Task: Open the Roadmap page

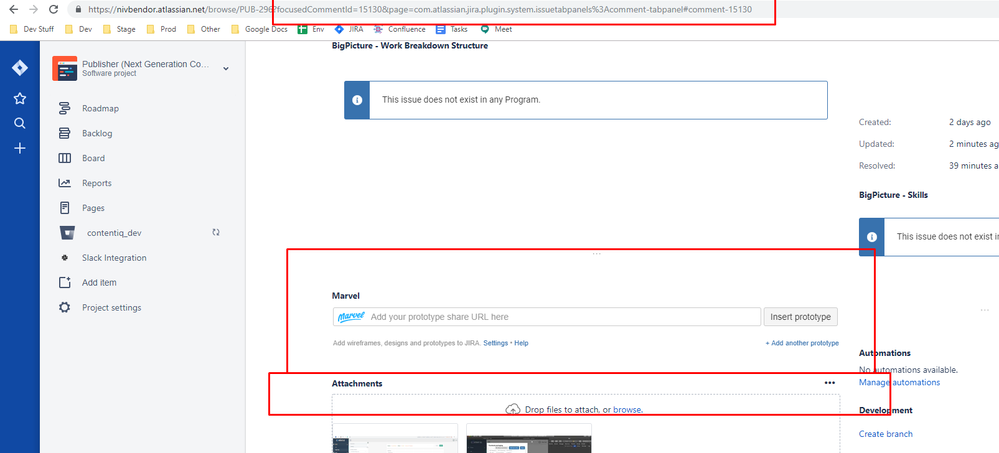Action: [100, 108]
